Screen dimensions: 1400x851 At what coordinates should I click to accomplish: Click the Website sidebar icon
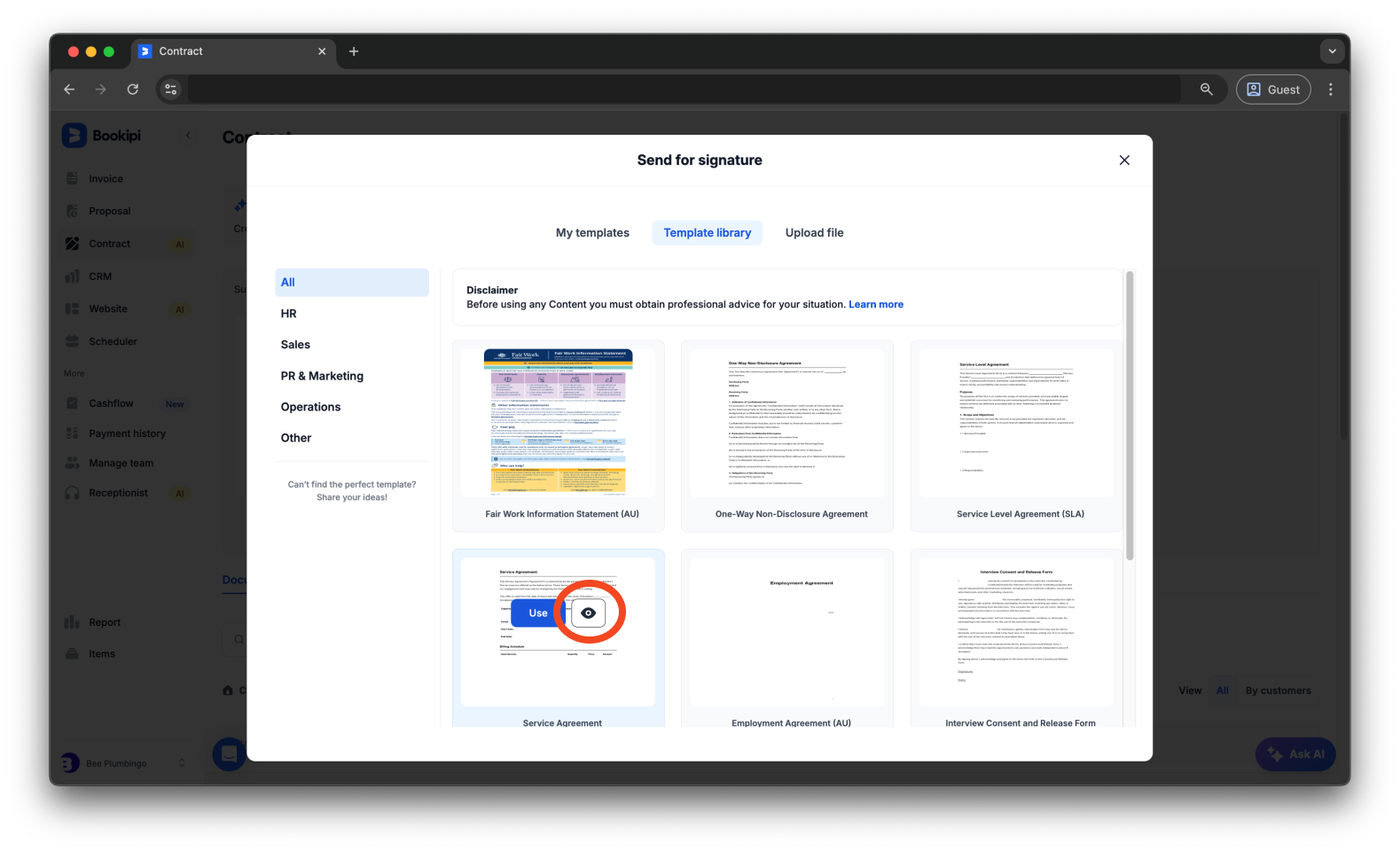click(x=73, y=308)
